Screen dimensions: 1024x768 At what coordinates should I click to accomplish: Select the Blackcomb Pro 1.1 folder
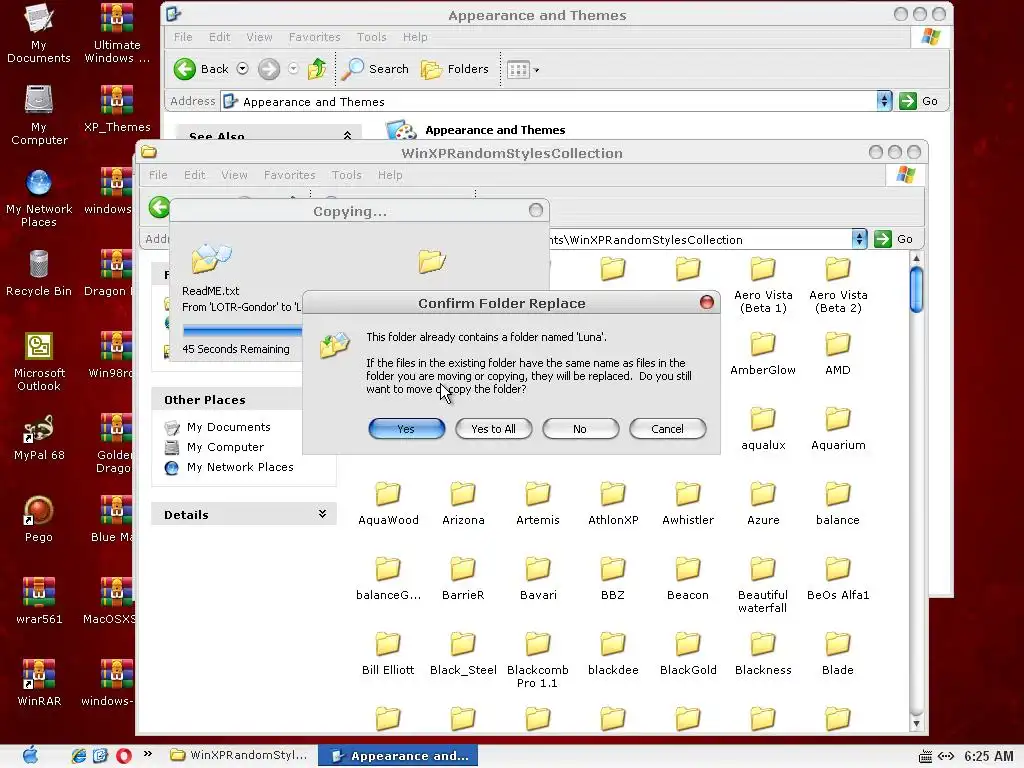tap(537, 660)
